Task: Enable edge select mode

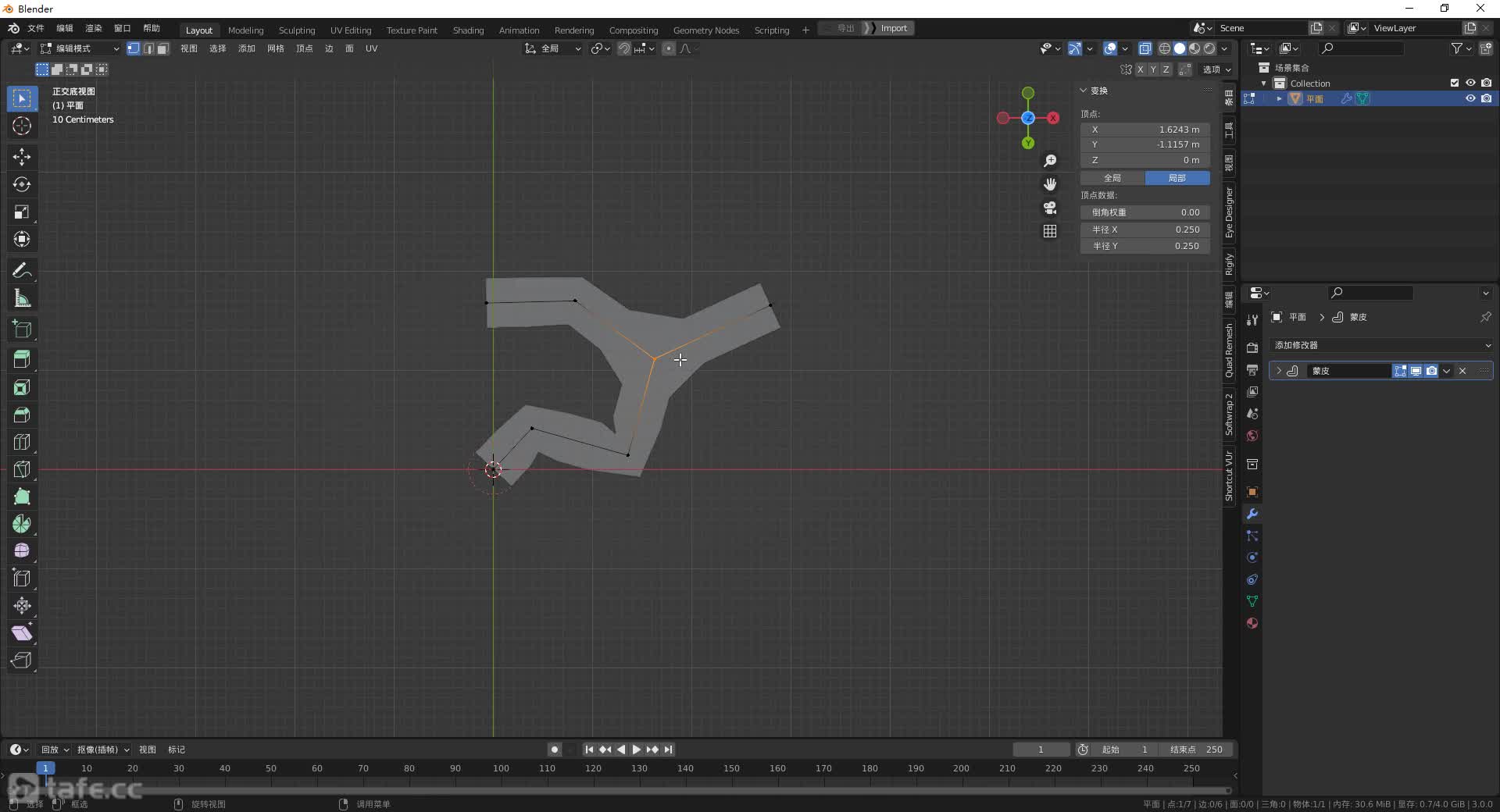Action: click(148, 48)
